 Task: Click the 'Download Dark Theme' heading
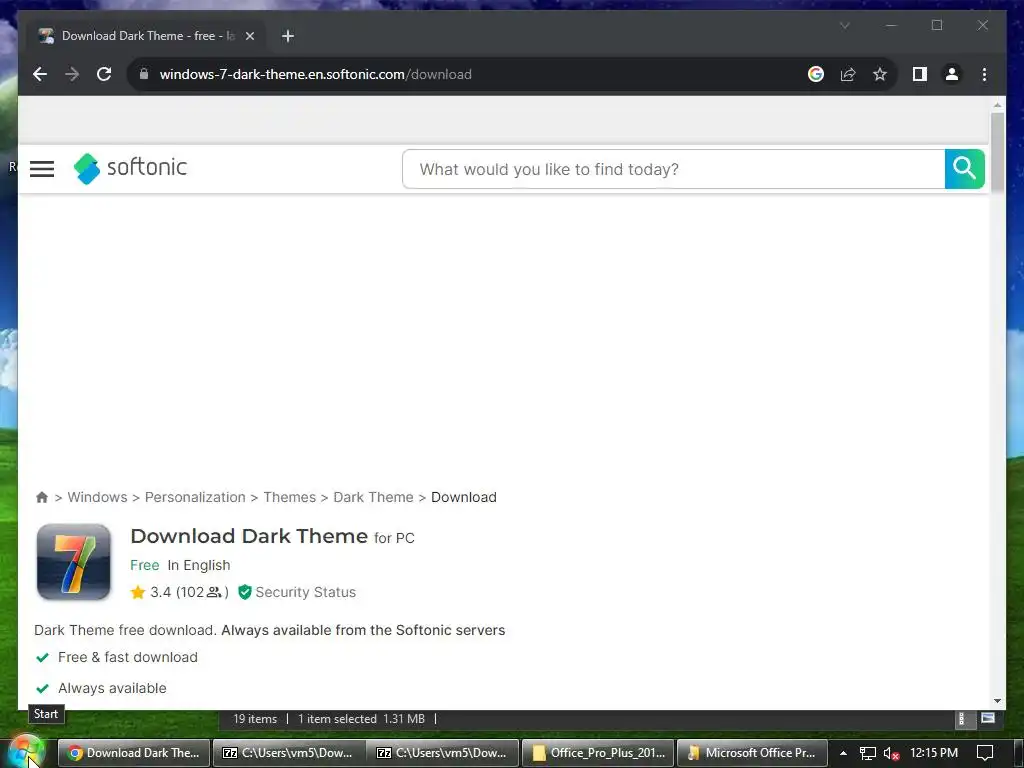(x=249, y=536)
